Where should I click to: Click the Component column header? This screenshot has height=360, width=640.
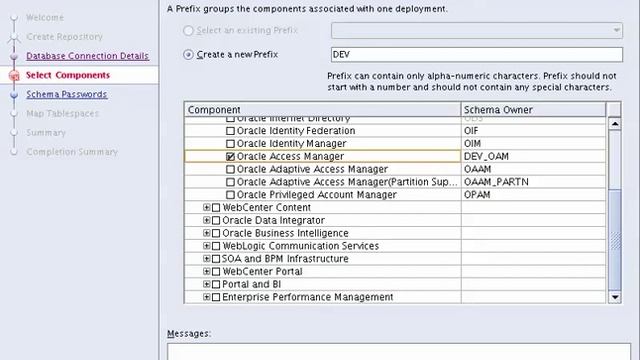(x=322, y=110)
